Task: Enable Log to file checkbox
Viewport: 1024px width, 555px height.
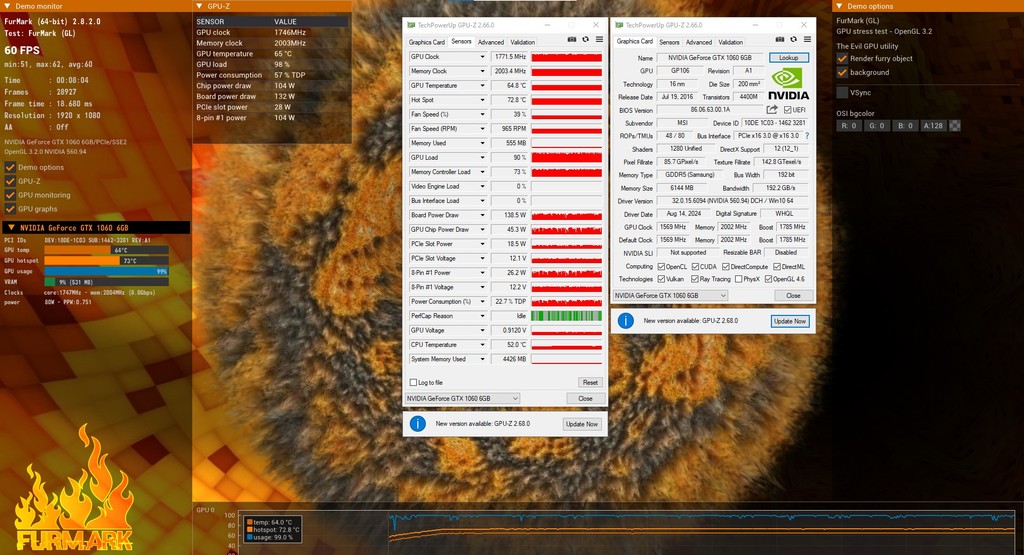Action: coord(413,383)
